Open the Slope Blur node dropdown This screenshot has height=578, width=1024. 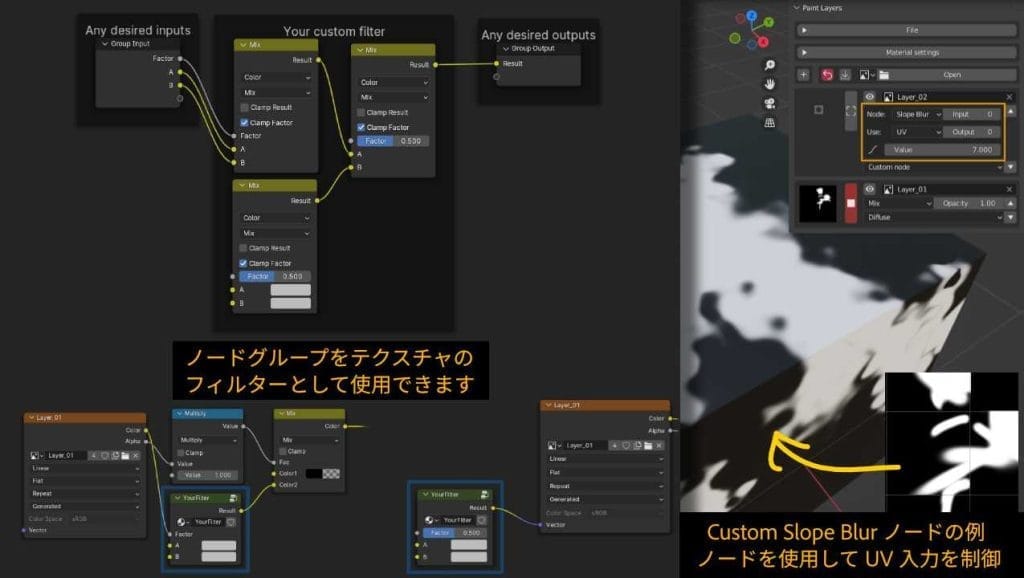[x=916, y=114]
